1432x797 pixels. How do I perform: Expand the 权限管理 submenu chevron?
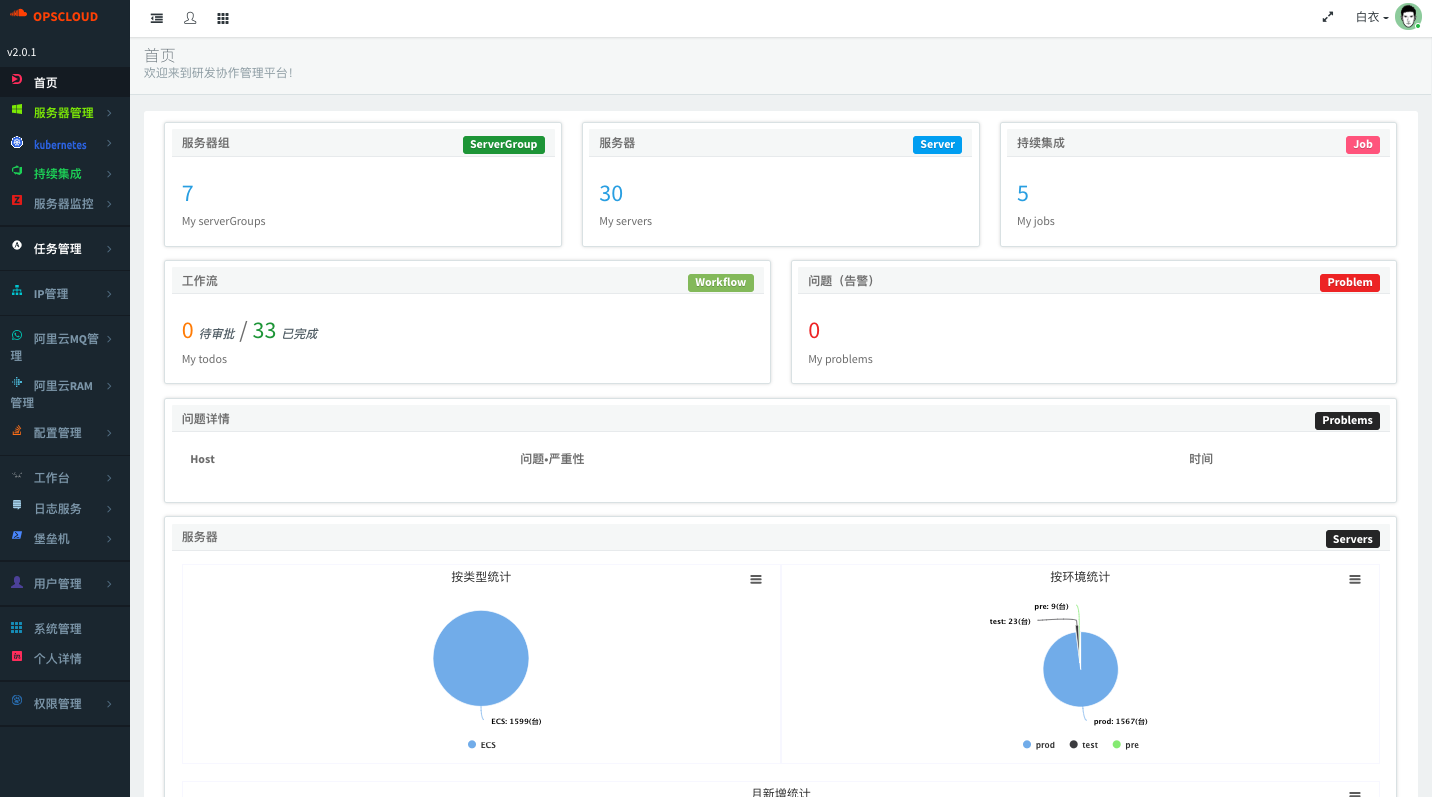[x=109, y=704]
